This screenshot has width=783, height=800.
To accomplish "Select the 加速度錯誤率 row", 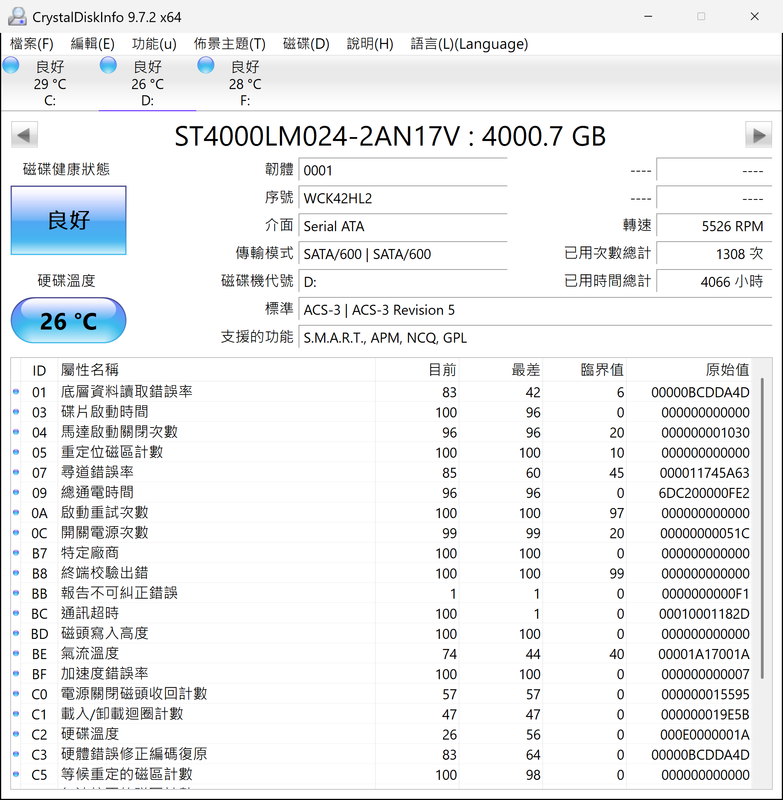I will point(382,674).
